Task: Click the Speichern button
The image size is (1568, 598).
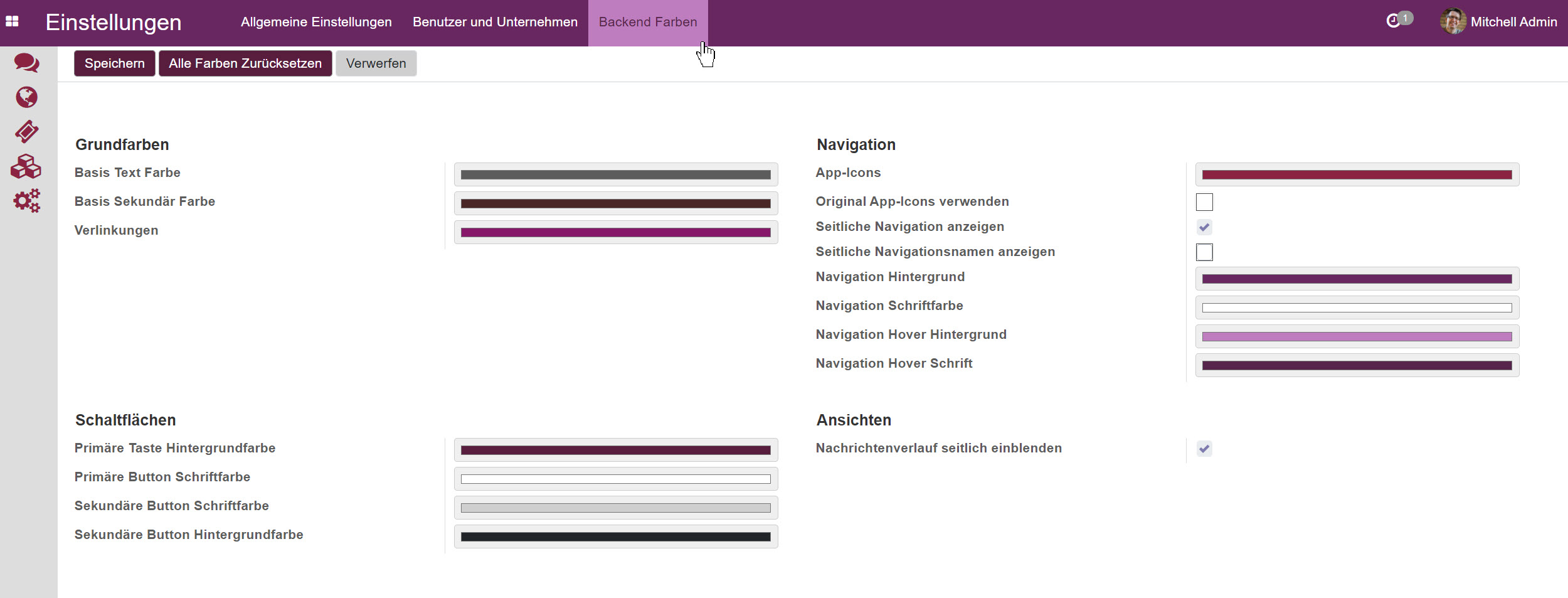Action: point(114,63)
